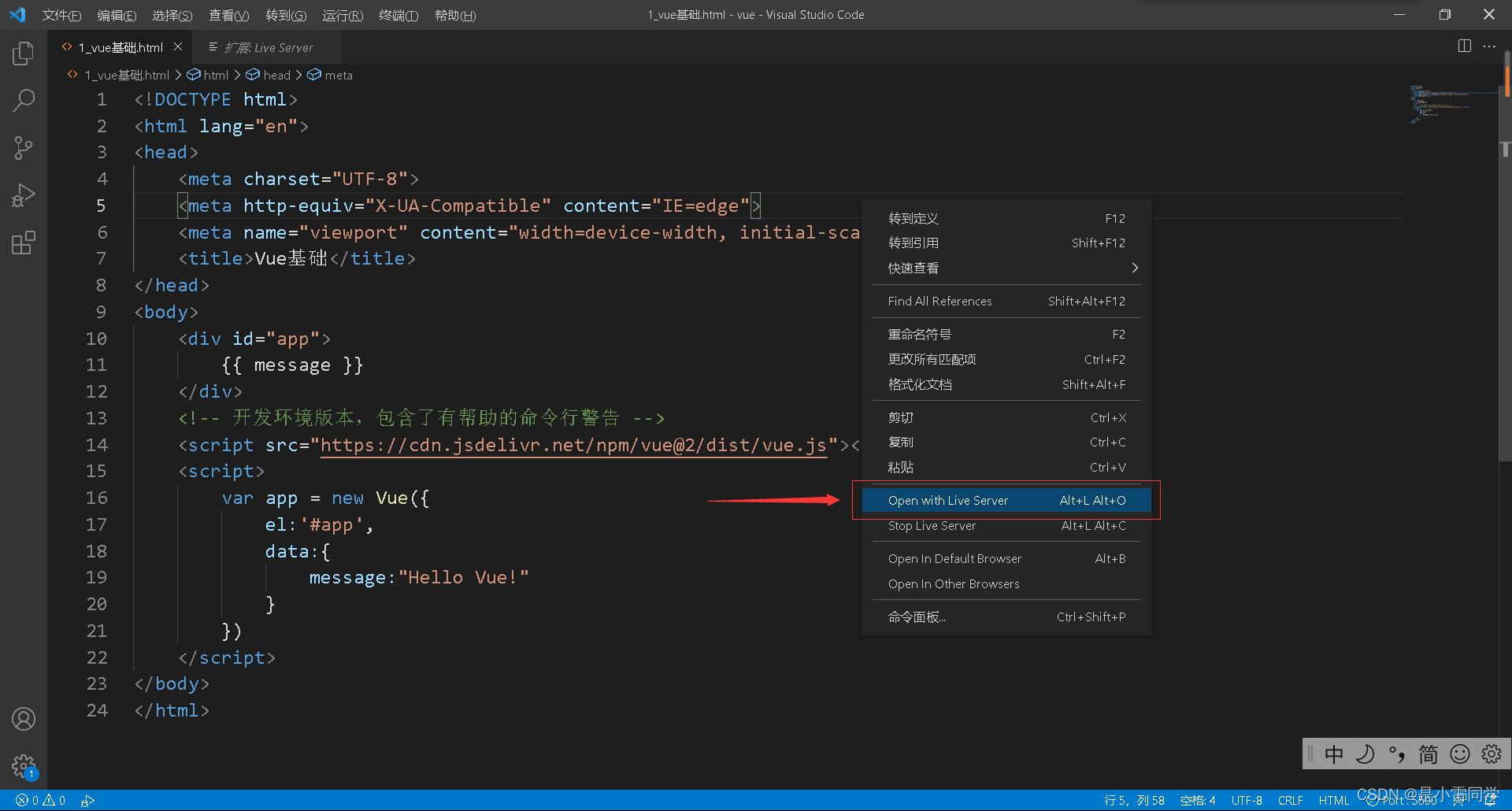This screenshot has height=811, width=1512.
Task: Select 命令面板... in context menu
Action: tap(1006, 617)
